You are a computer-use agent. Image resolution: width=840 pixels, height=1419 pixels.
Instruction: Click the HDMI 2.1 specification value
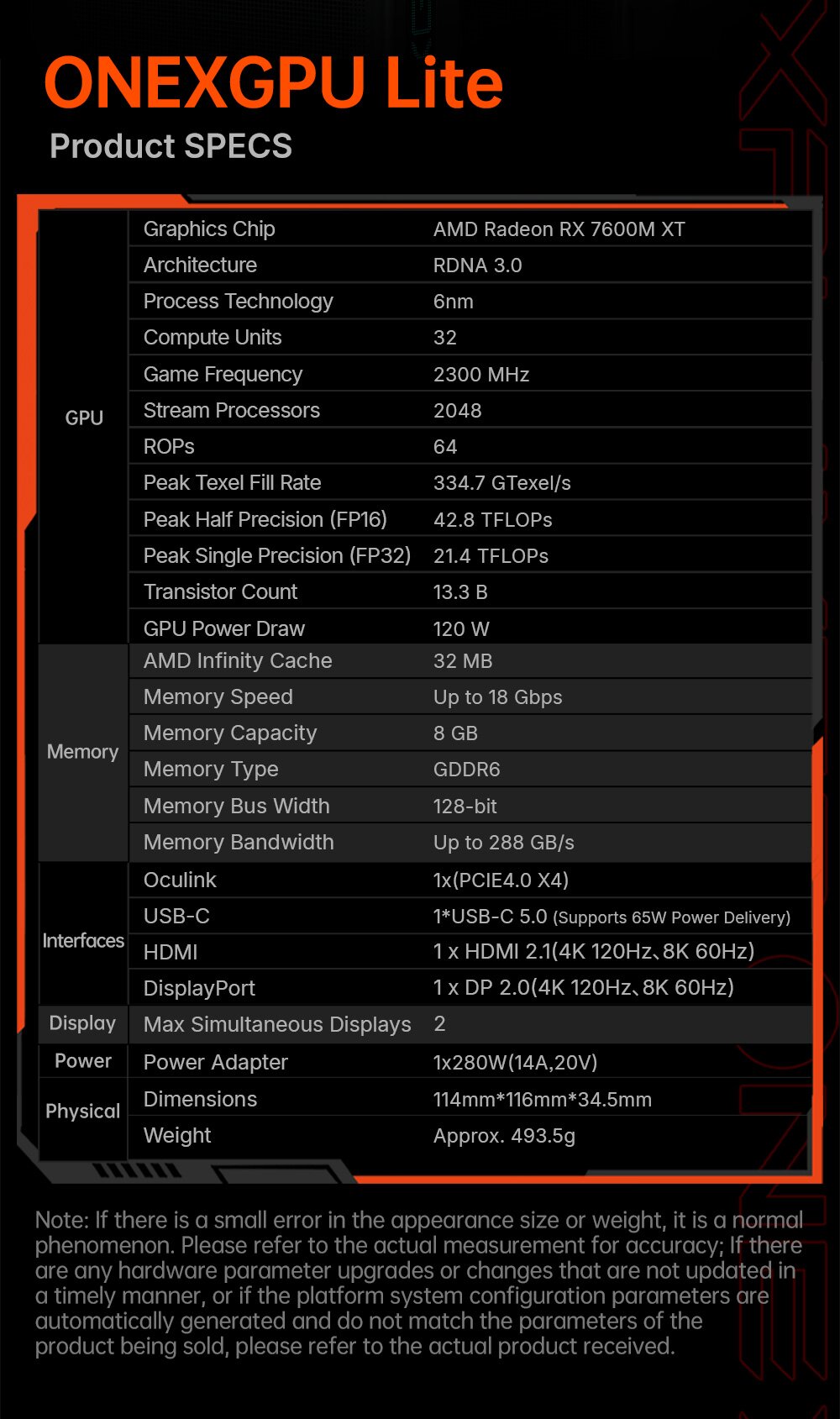point(593,951)
